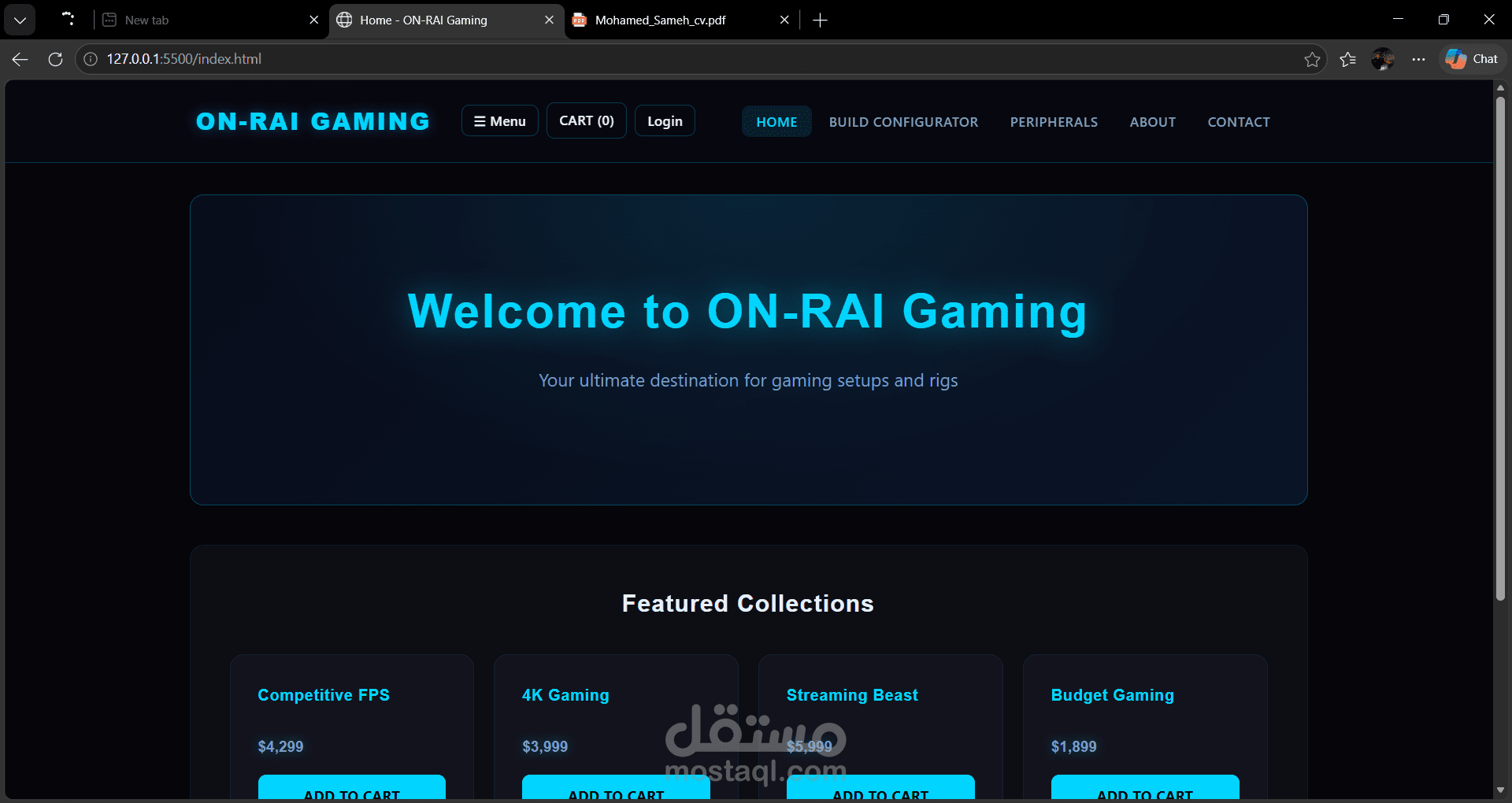This screenshot has width=1512, height=803.
Task: Open the hamburger Menu button
Action: tap(500, 121)
